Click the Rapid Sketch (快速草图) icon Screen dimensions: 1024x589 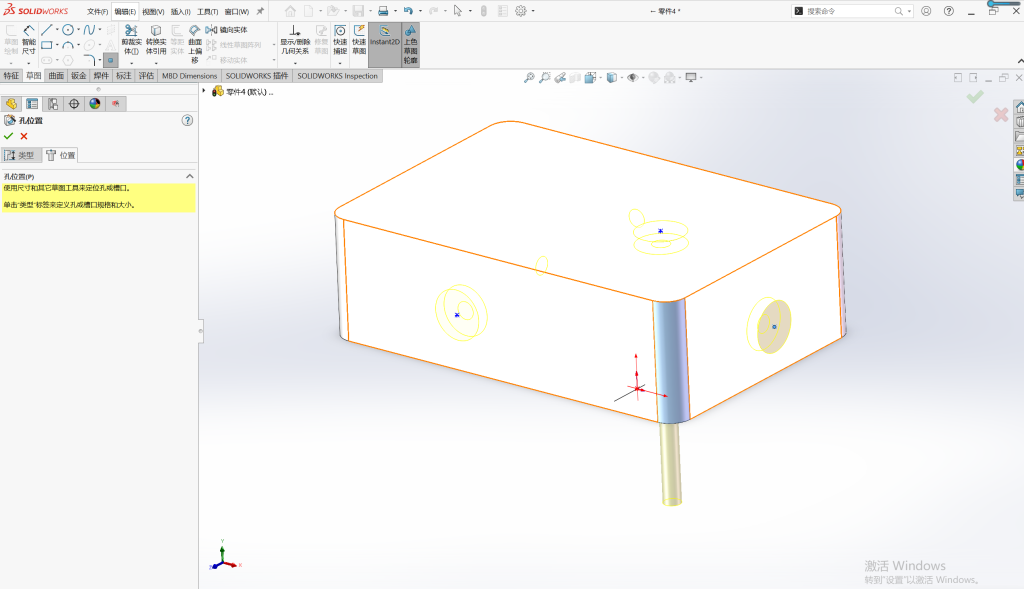pyautogui.click(x=359, y=40)
